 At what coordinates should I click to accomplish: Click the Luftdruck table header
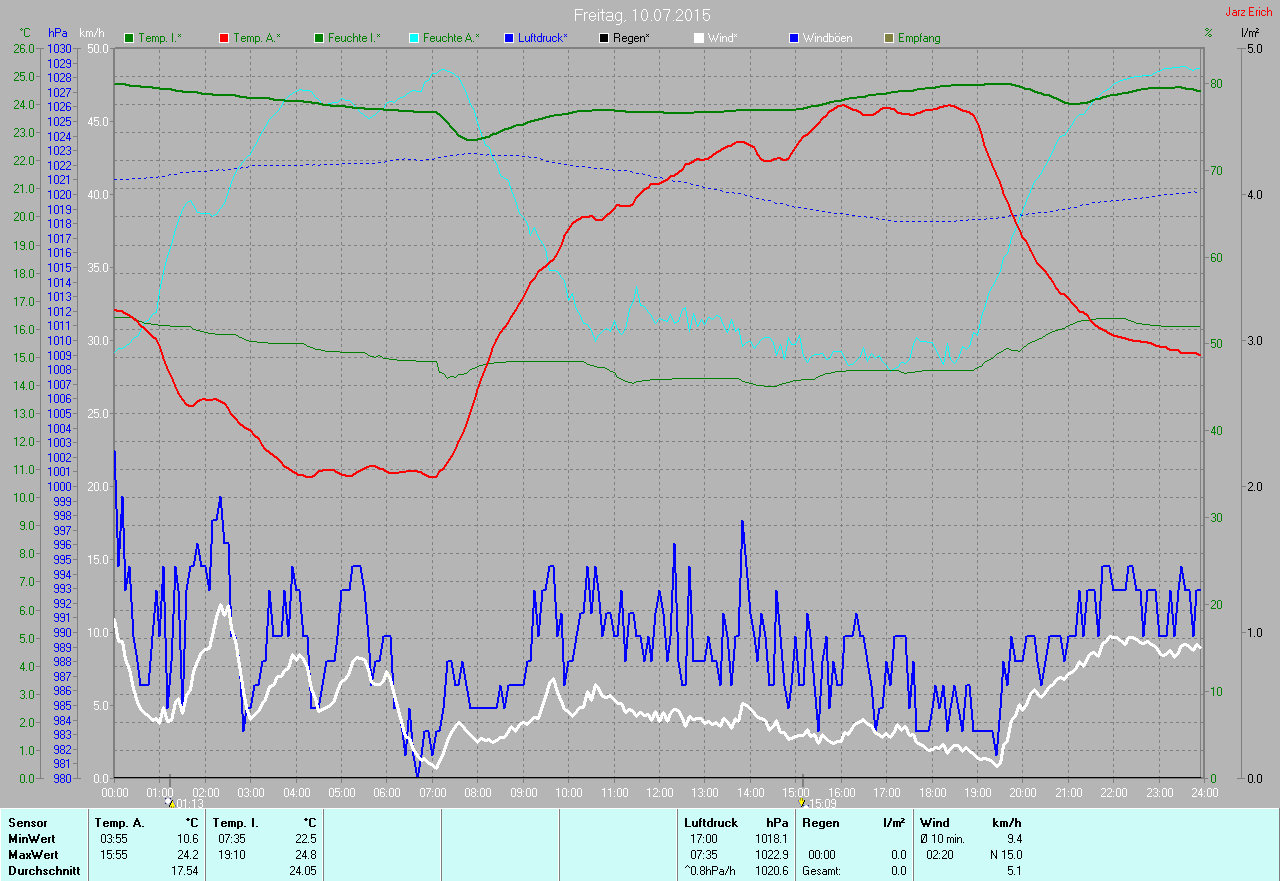711,823
